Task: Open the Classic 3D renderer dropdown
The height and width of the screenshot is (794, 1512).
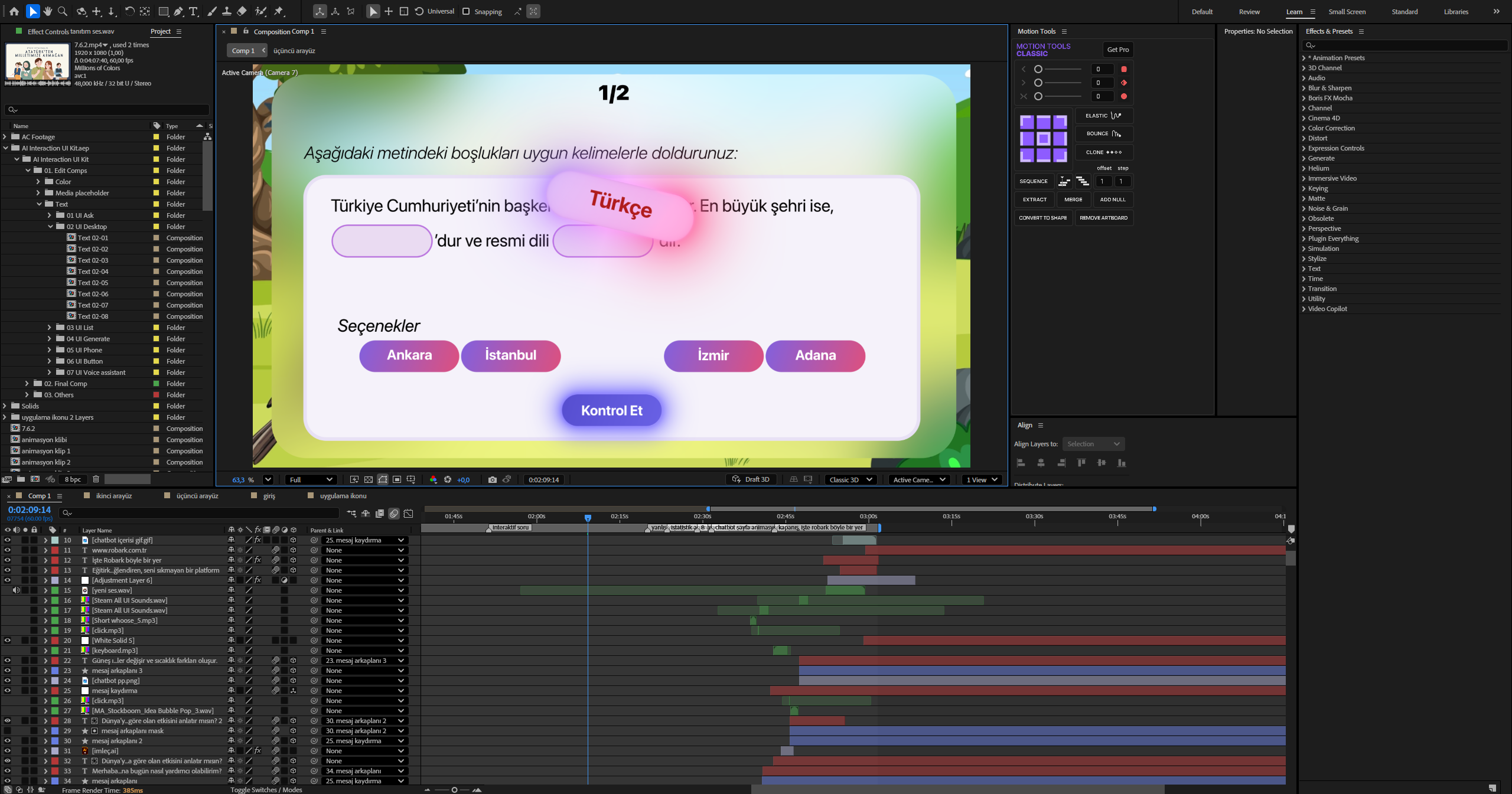Action: click(850, 479)
